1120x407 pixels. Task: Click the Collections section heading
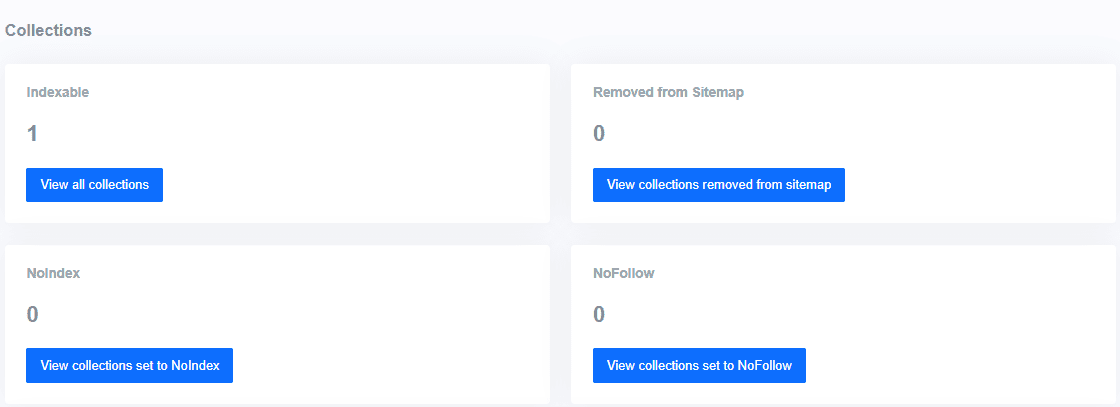[48, 31]
